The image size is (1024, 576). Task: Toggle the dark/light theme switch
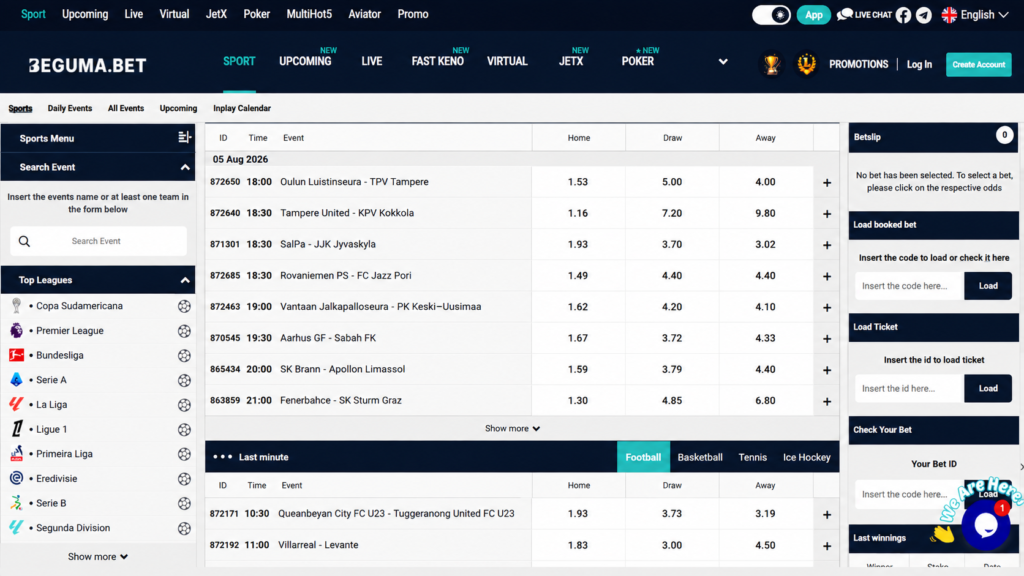coord(771,14)
